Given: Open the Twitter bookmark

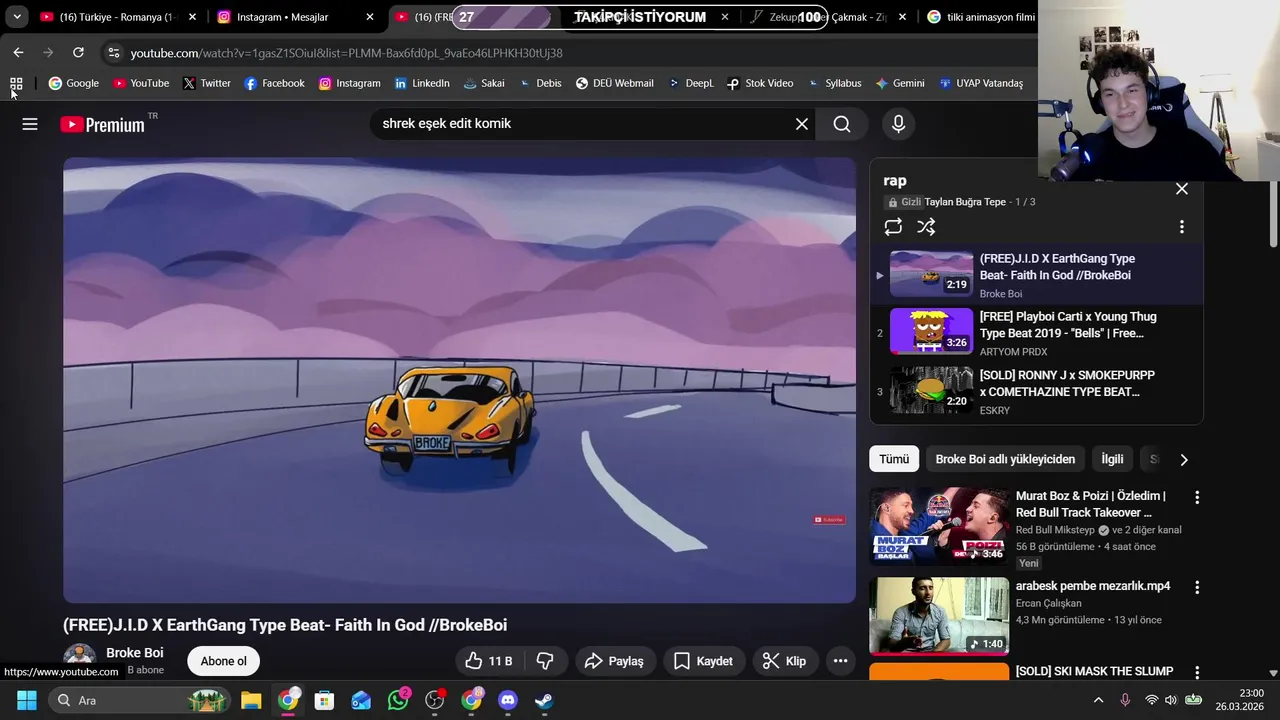Looking at the screenshot, I should (x=207, y=83).
